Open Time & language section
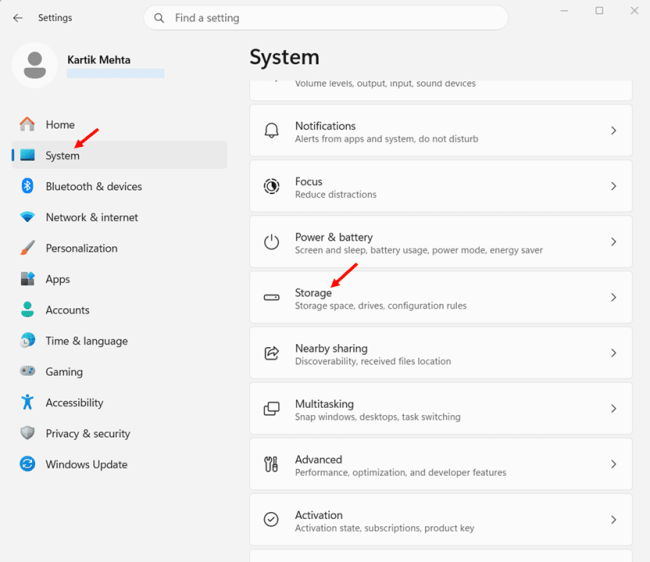 [x=119, y=340]
